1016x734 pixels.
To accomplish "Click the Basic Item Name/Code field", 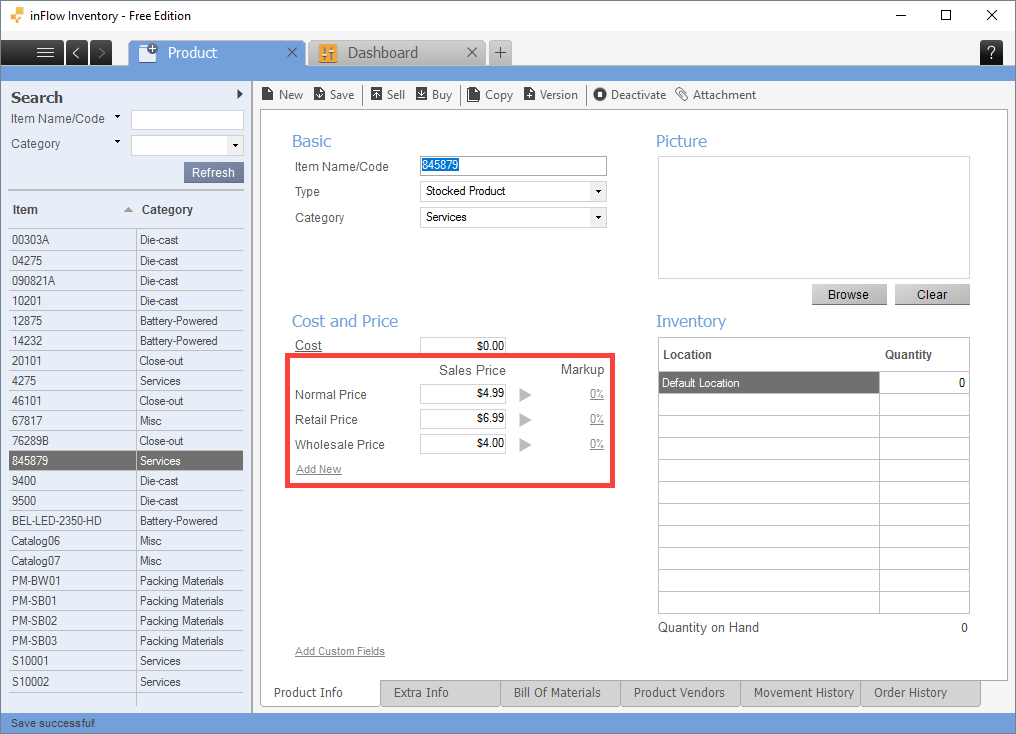I will (513, 166).
